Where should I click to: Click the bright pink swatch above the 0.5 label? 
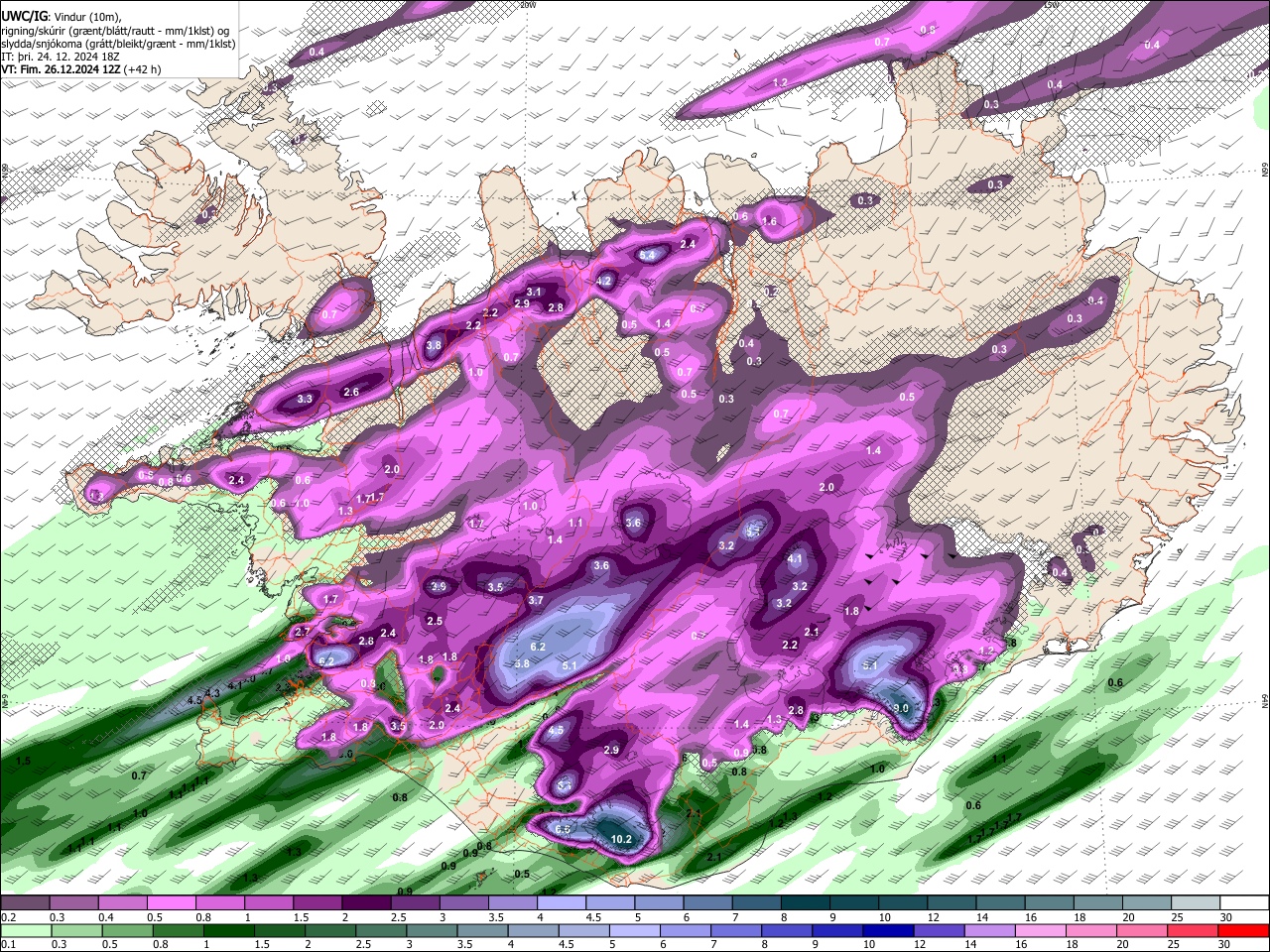pos(171,903)
